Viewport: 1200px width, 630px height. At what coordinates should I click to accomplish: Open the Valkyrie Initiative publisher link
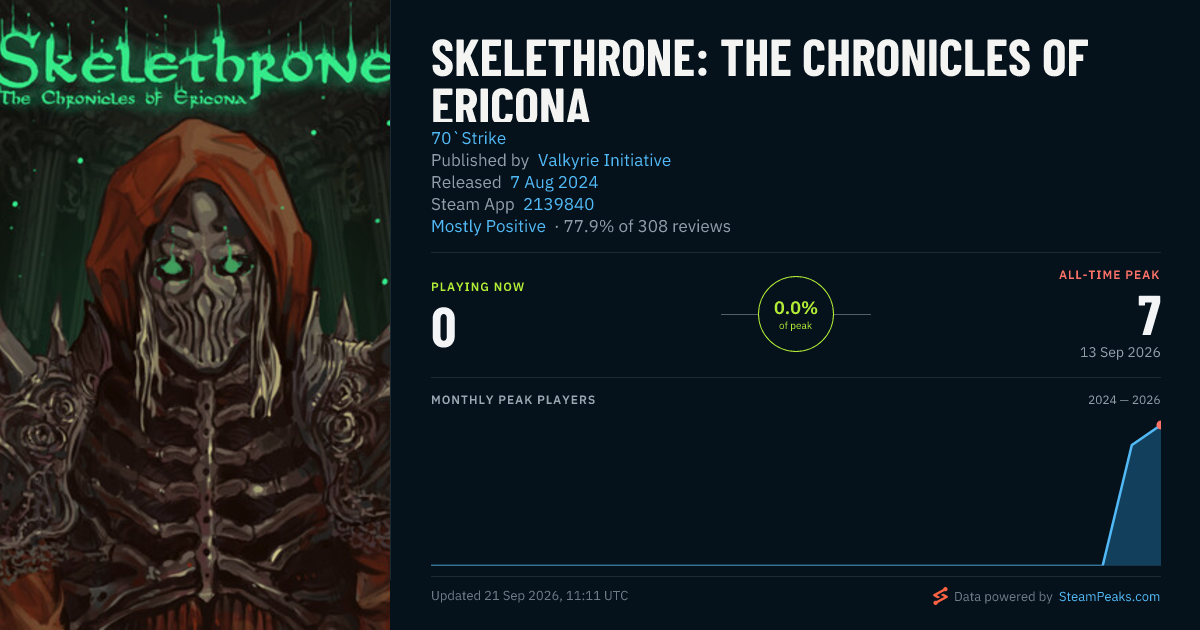pyautogui.click(x=604, y=160)
